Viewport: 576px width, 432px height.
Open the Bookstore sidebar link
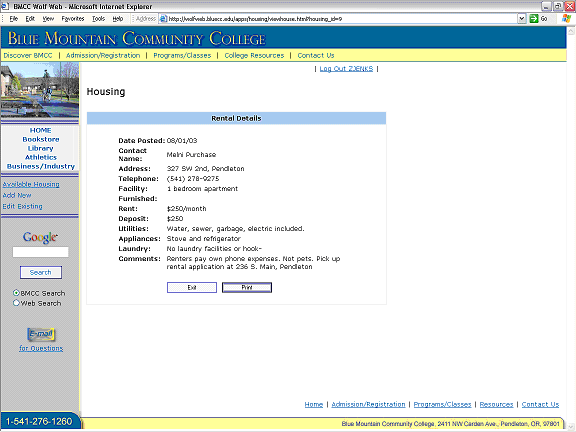pyautogui.click(x=41, y=139)
